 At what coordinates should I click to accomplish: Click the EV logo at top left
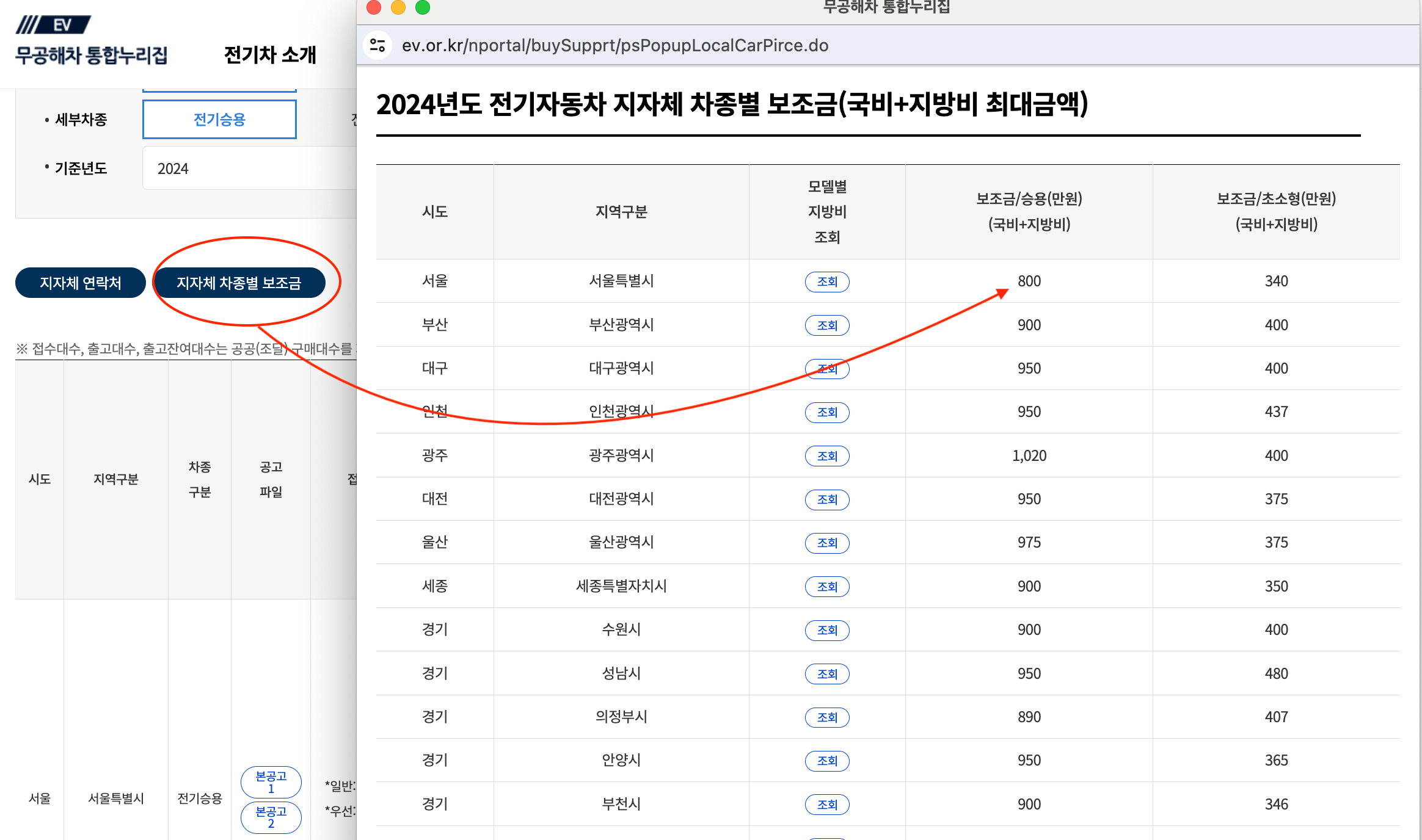[x=54, y=25]
